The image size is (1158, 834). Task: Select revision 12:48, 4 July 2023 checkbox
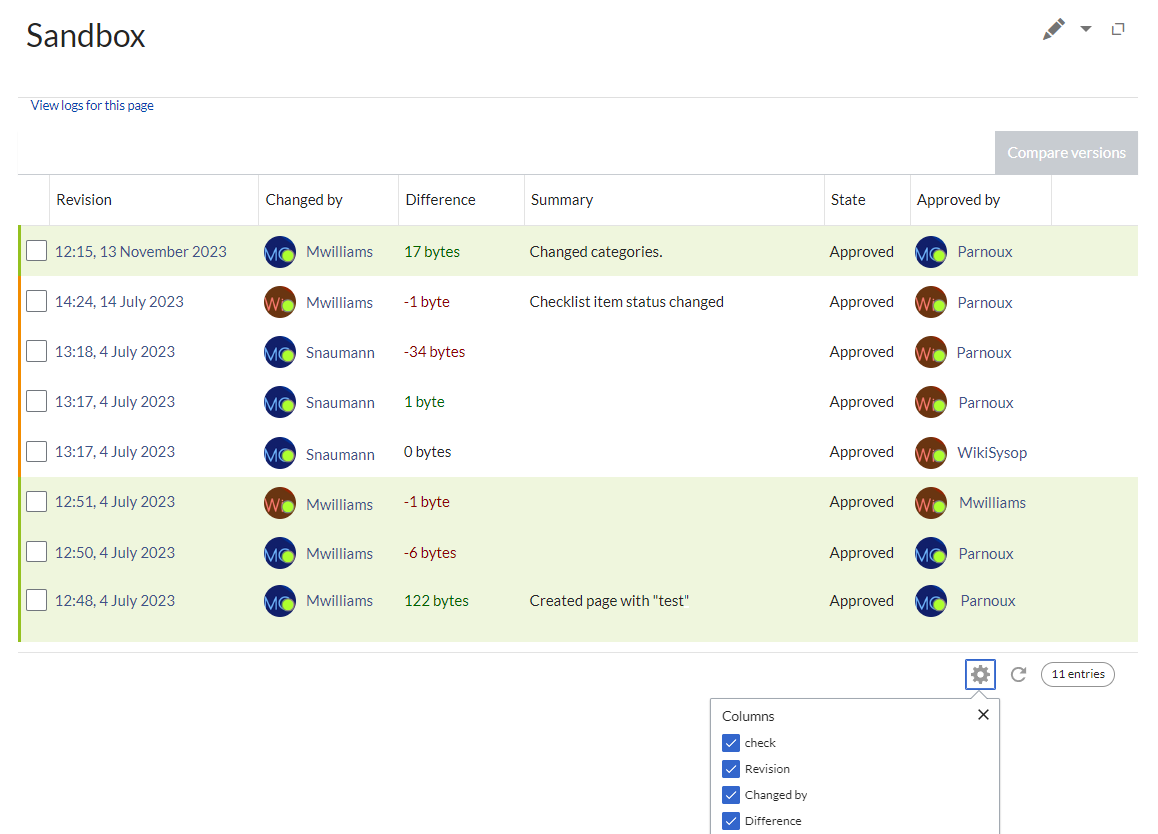[x=36, y=600]
